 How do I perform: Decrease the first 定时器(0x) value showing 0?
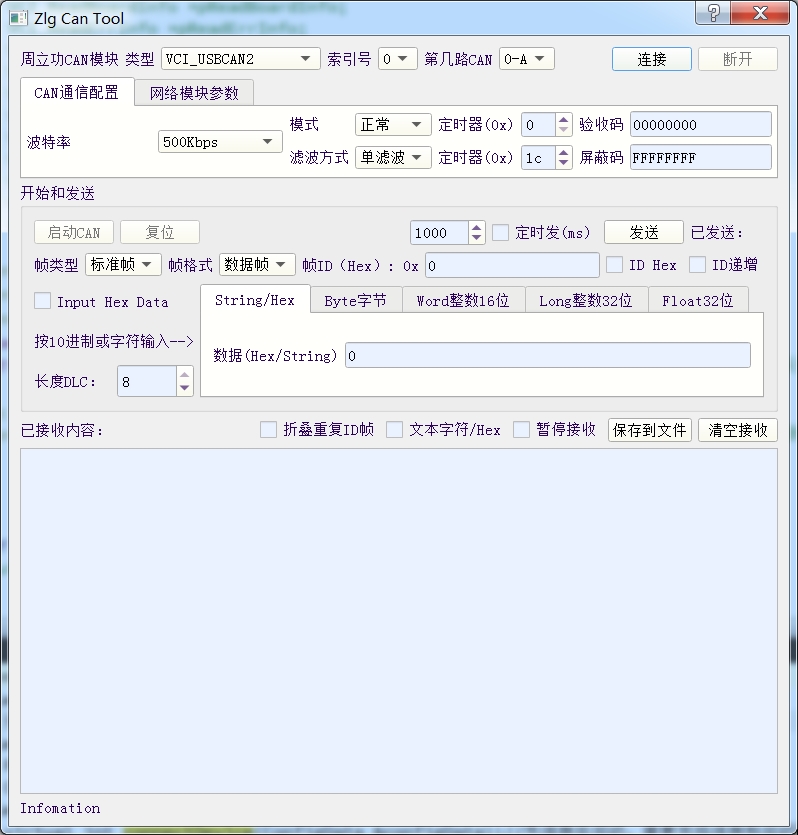point(563,130)
